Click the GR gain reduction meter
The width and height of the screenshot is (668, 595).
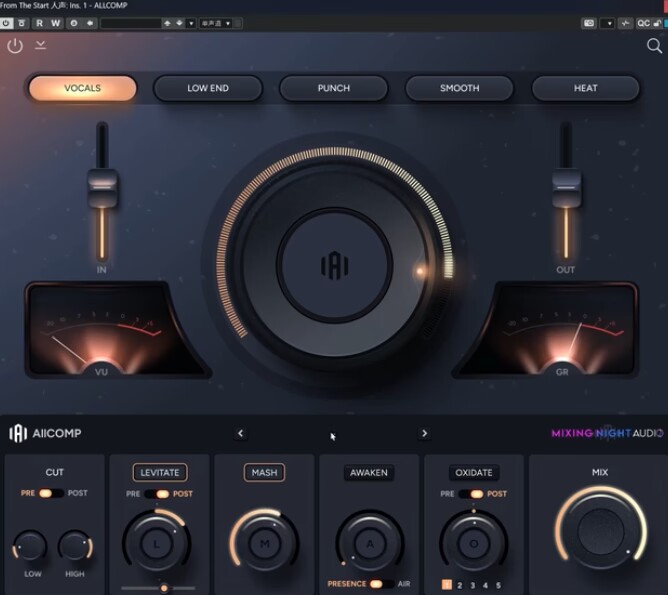coord(547,330)
